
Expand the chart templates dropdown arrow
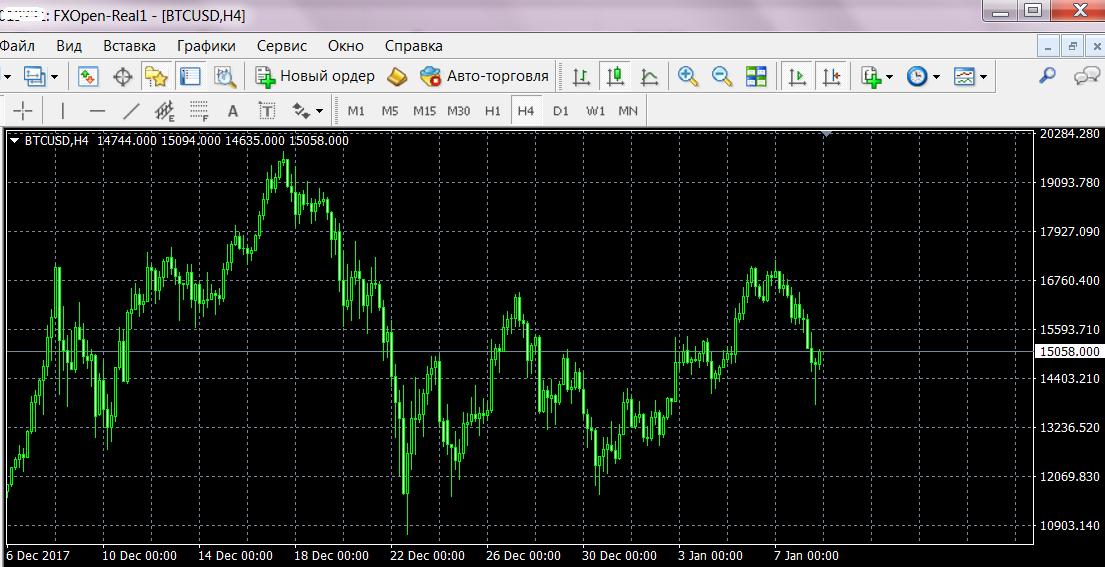(984, 77)
